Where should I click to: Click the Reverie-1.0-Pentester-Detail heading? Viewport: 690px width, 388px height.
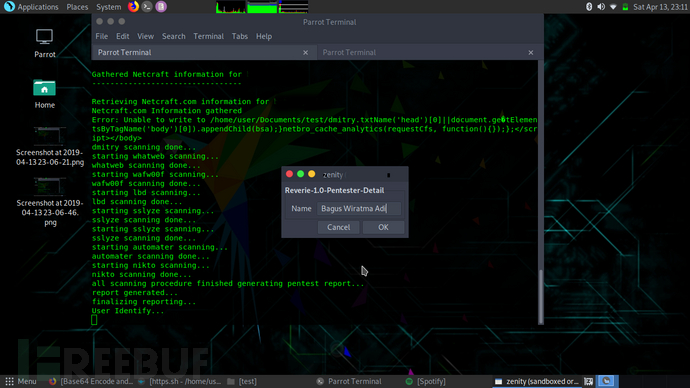coord(334,190)
